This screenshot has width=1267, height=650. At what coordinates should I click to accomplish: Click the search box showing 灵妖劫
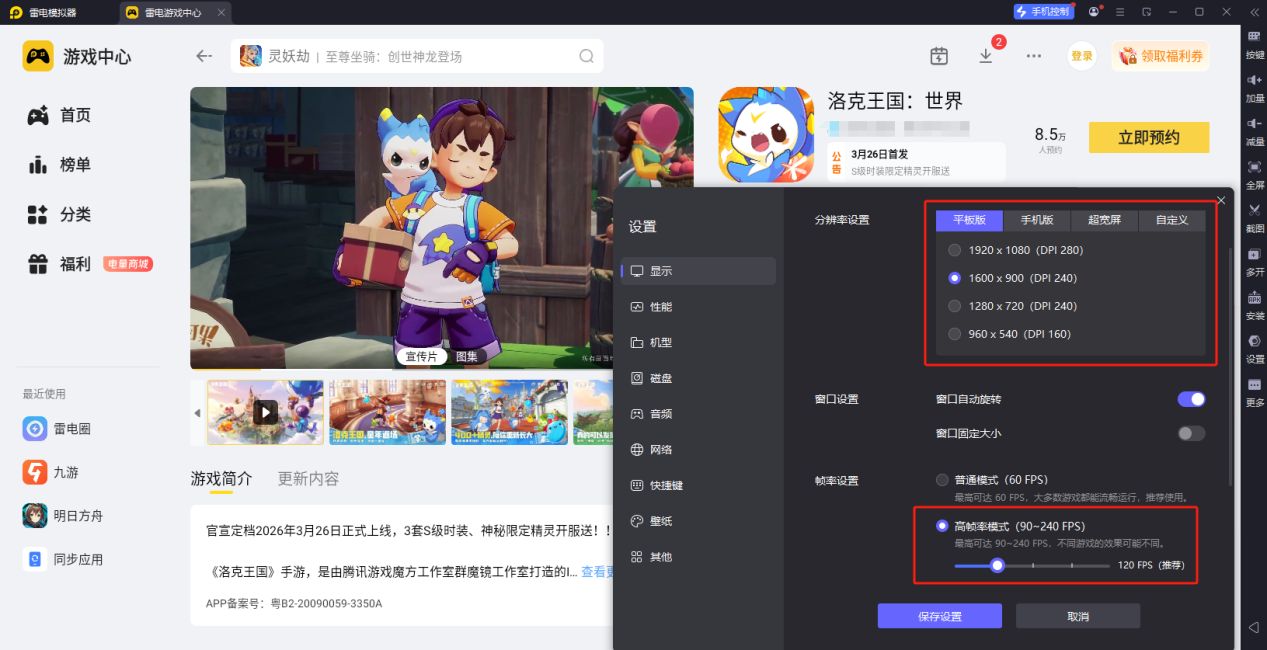(x=417, y=56)
